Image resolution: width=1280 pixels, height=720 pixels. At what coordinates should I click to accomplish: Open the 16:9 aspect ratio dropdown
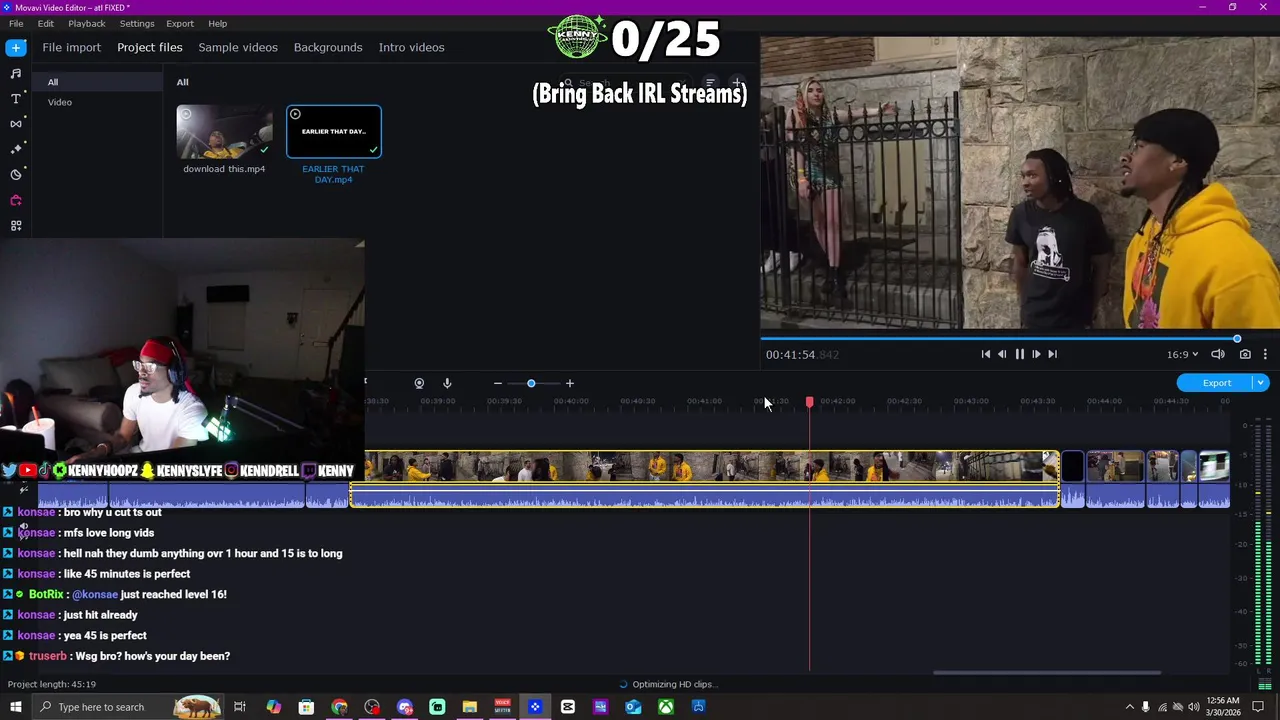coord(1182,354)
